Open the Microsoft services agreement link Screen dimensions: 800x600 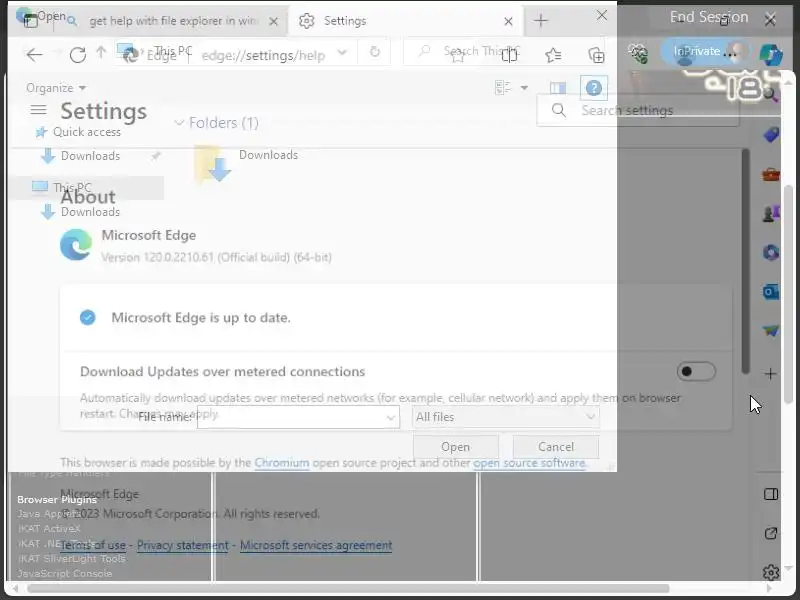[316, 545]
